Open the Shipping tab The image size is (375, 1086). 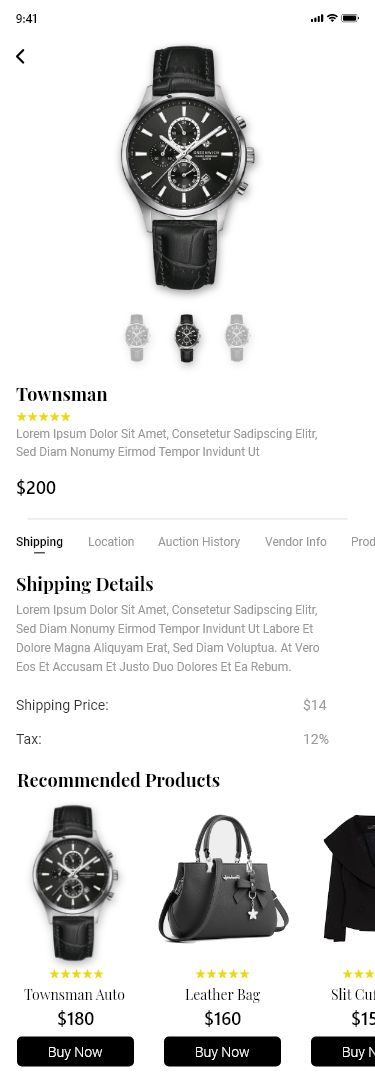pos(40,542)
